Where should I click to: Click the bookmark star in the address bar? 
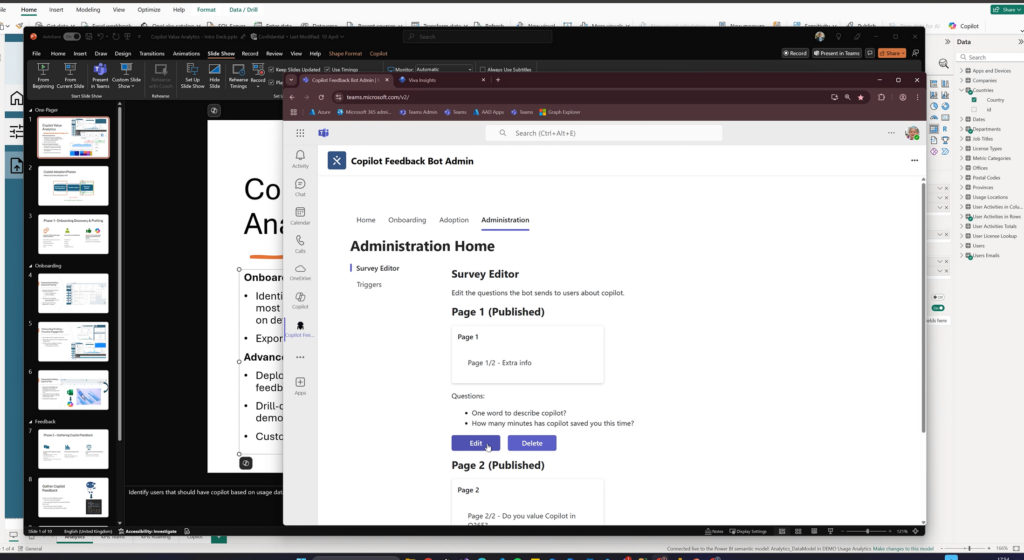[860, 97]
